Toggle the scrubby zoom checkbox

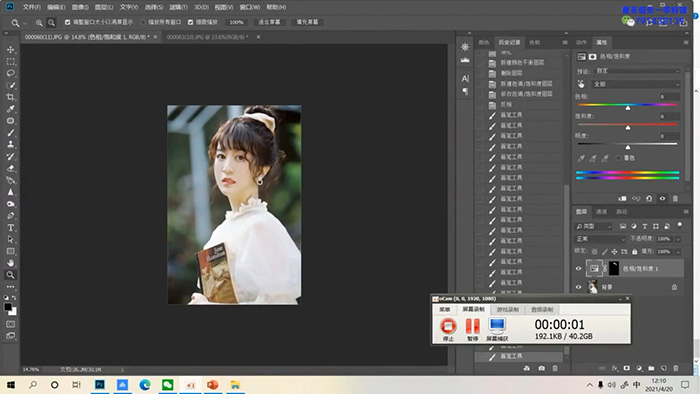point(191,22)
